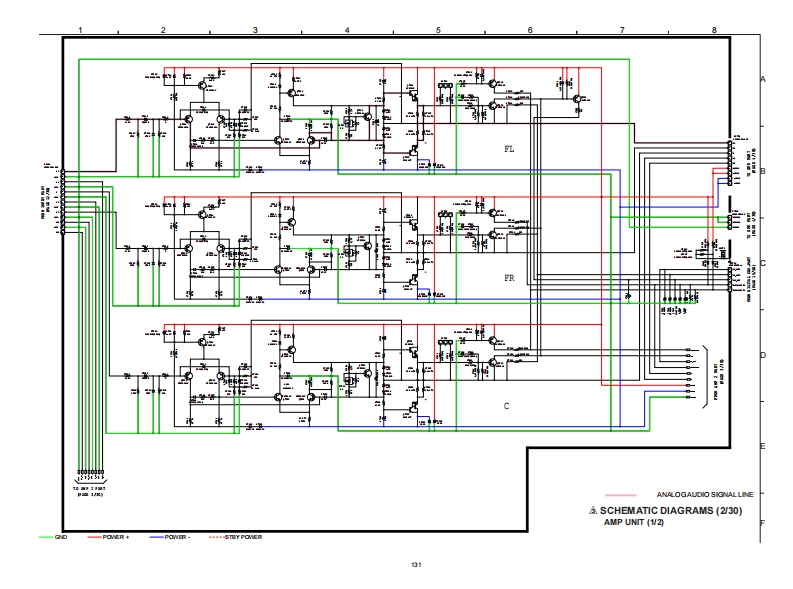Click row marker A on right ruler
The width and height of the screenshot is (793, 589).
(x=763, y=79)
